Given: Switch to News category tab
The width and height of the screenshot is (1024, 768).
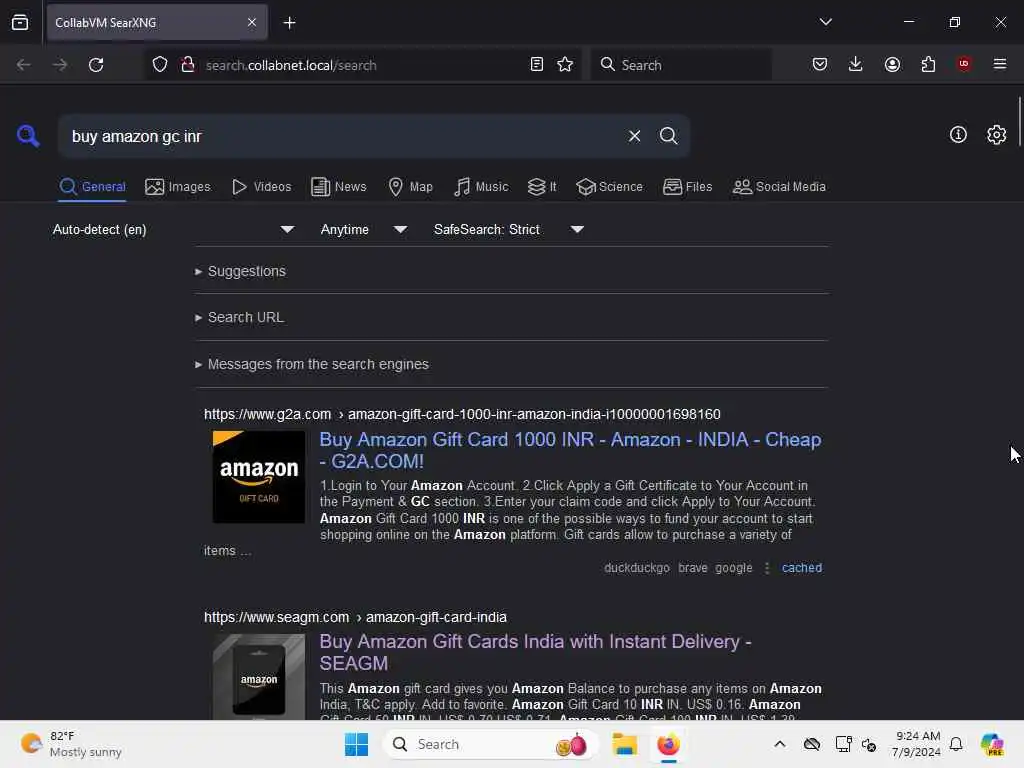Looking at the screenshot, I should point(339,187).
